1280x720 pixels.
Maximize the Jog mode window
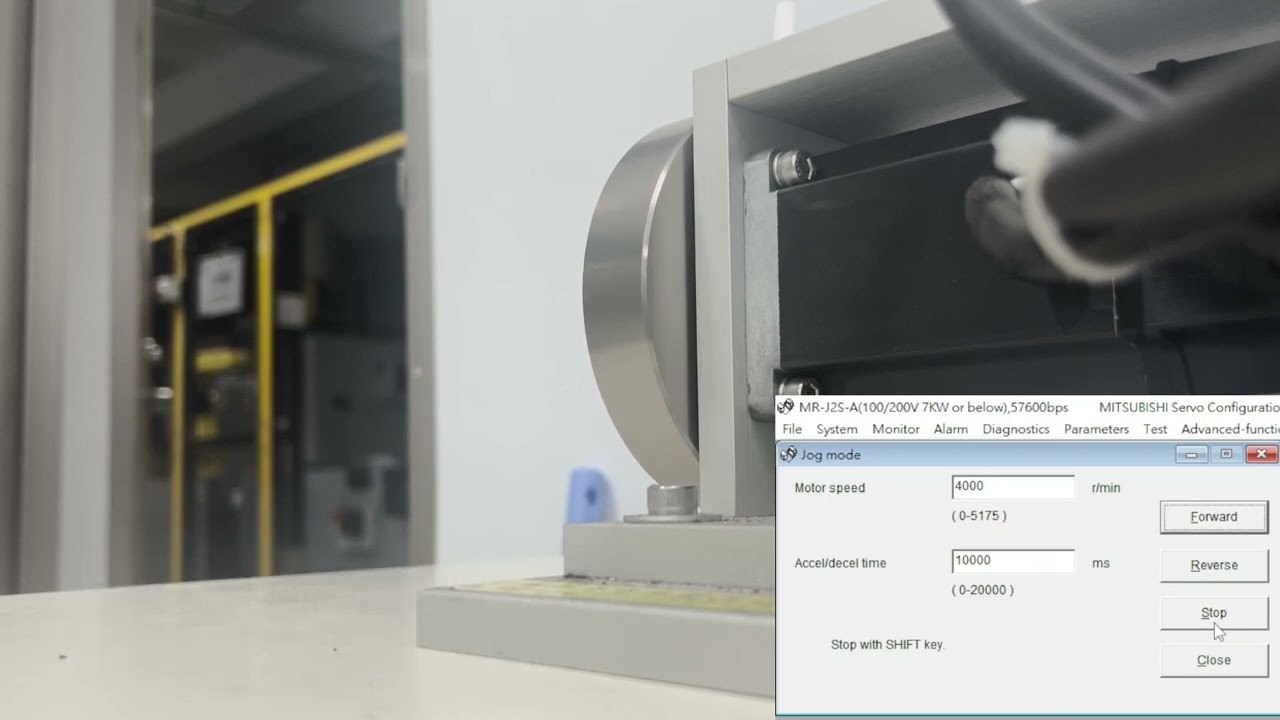click(1226, 454)
